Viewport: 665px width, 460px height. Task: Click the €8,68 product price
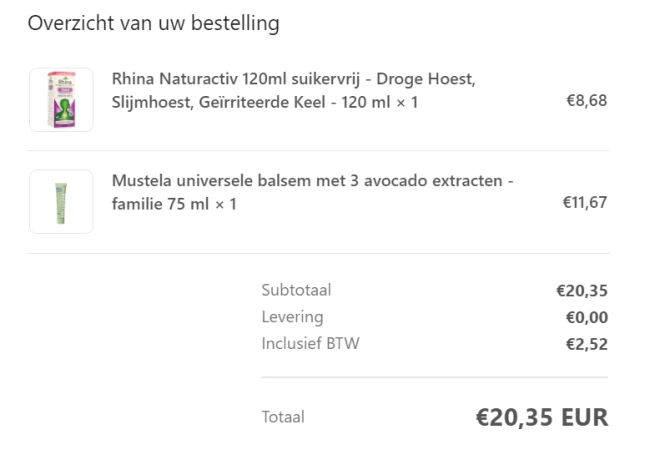coord(586,100)
